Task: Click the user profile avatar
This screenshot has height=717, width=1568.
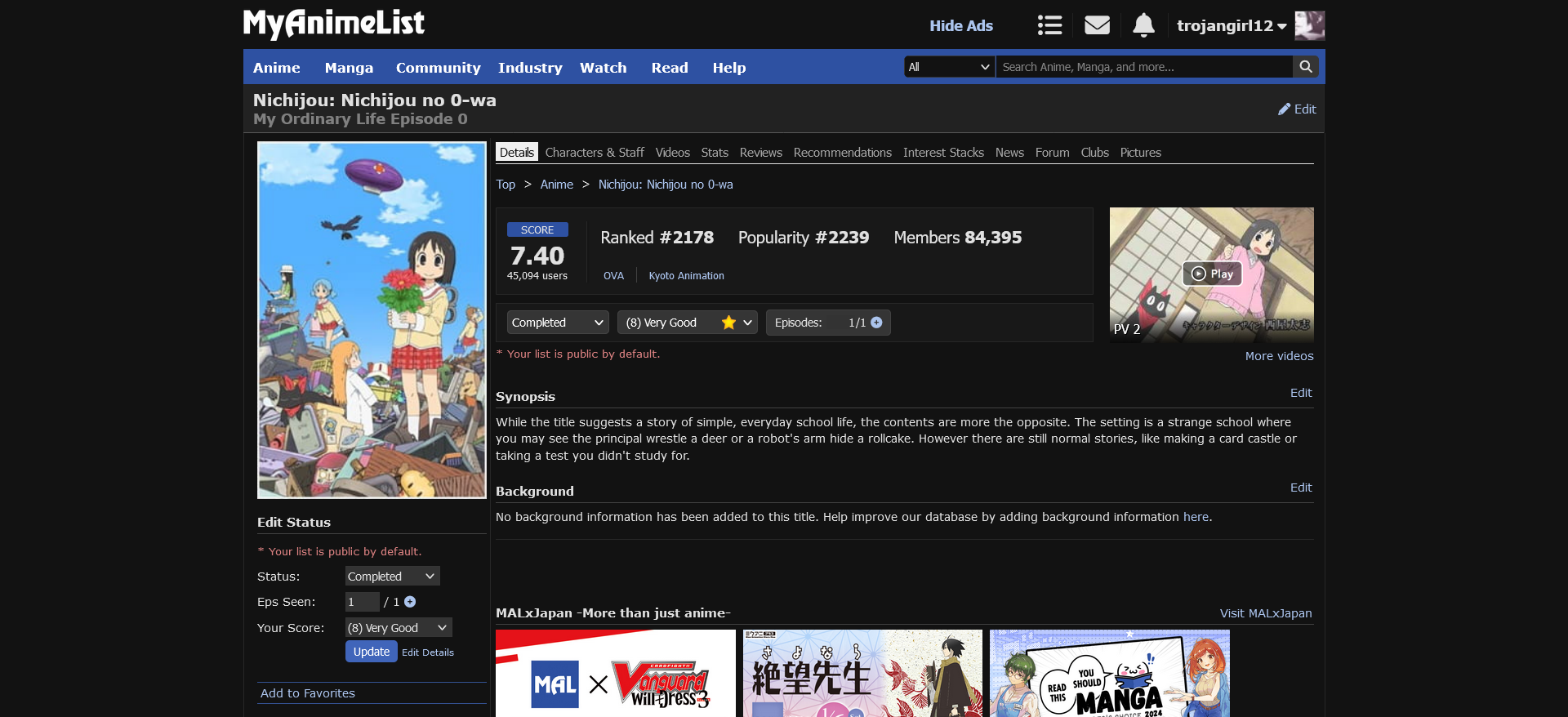Action: [x=1310, y=25]
